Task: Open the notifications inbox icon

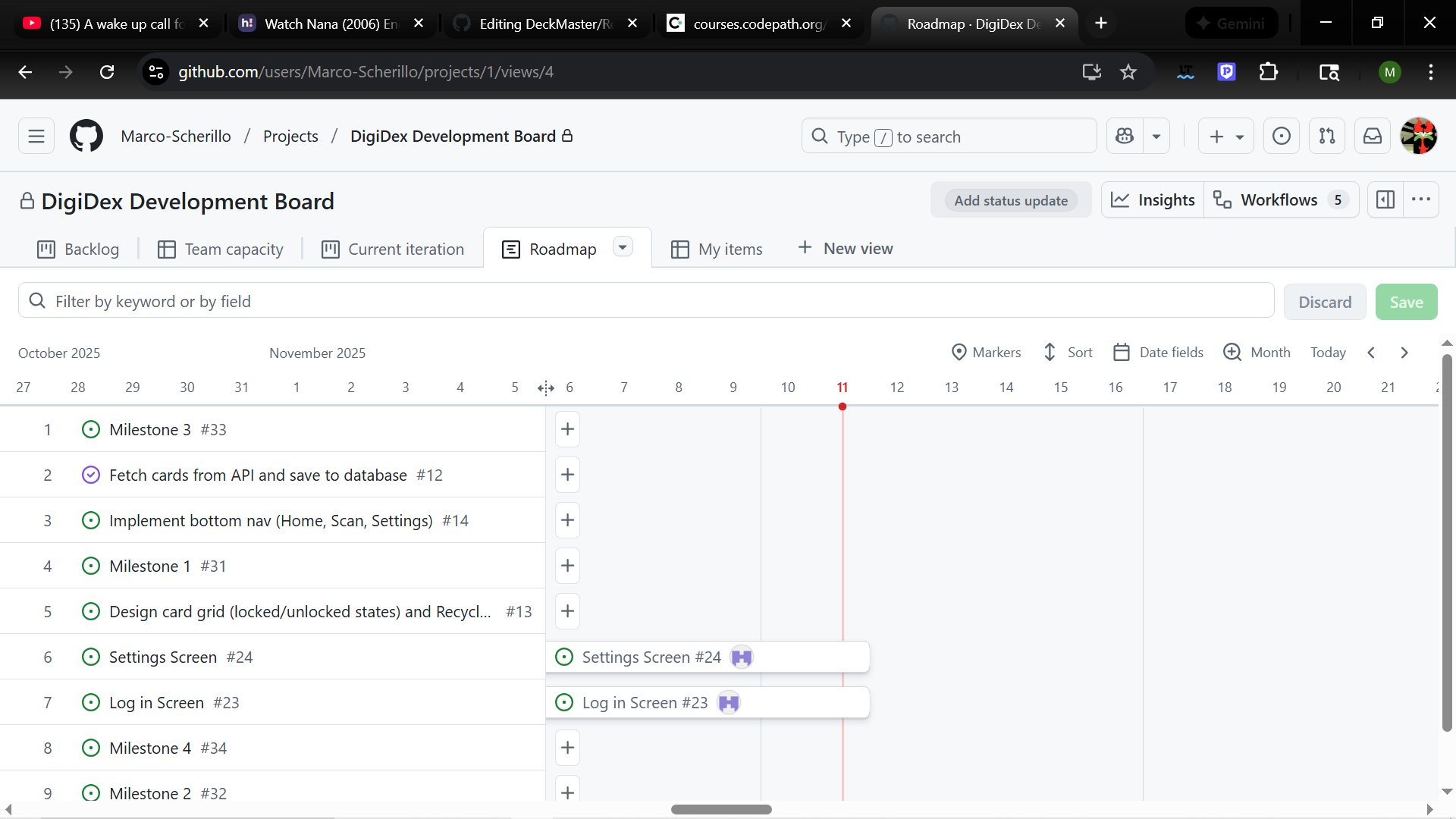Action: pyautogui.click(x=1373, y=136)
